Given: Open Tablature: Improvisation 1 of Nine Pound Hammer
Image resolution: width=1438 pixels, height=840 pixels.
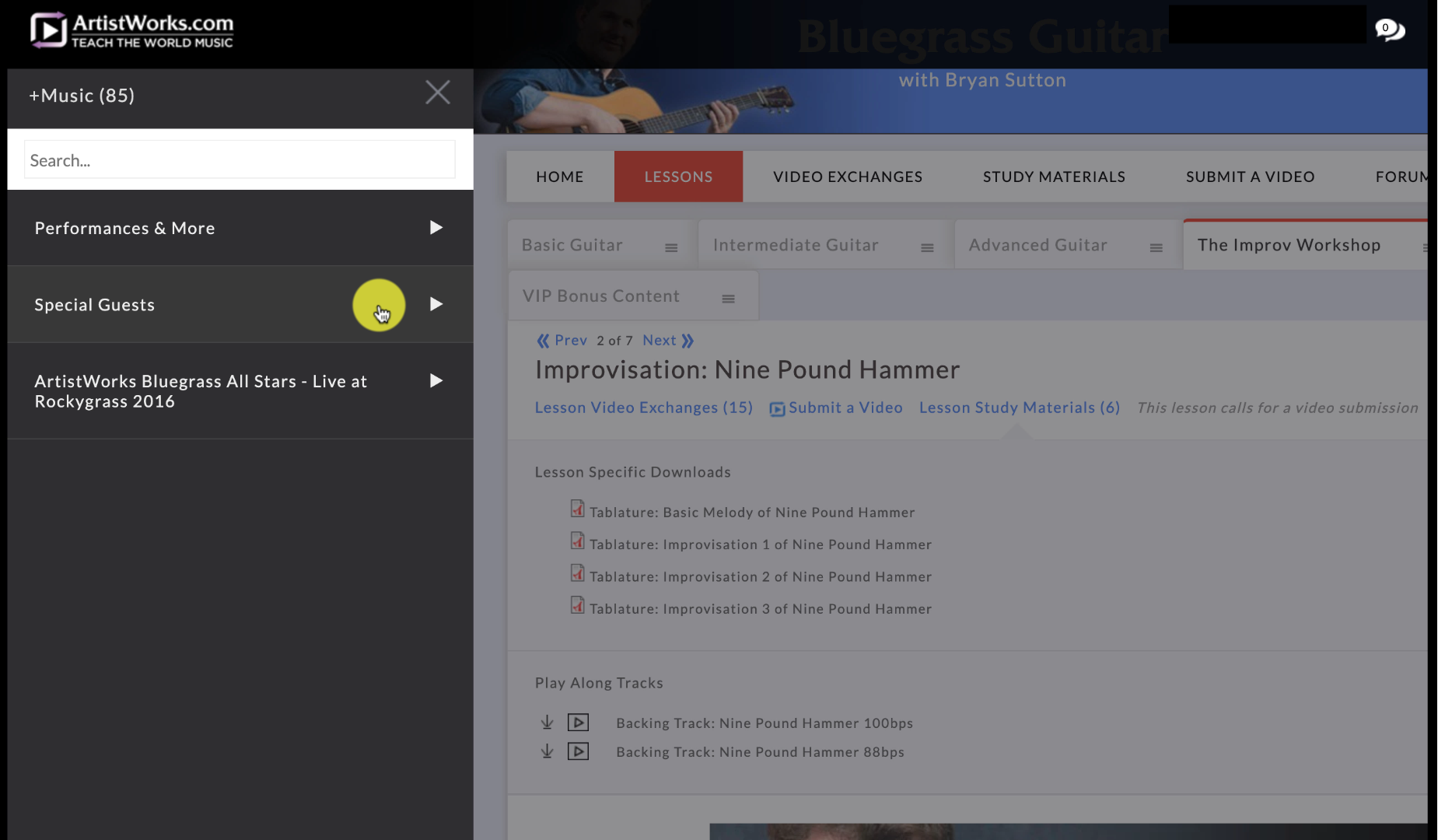Looking at the screenshot, I should 761,544.
